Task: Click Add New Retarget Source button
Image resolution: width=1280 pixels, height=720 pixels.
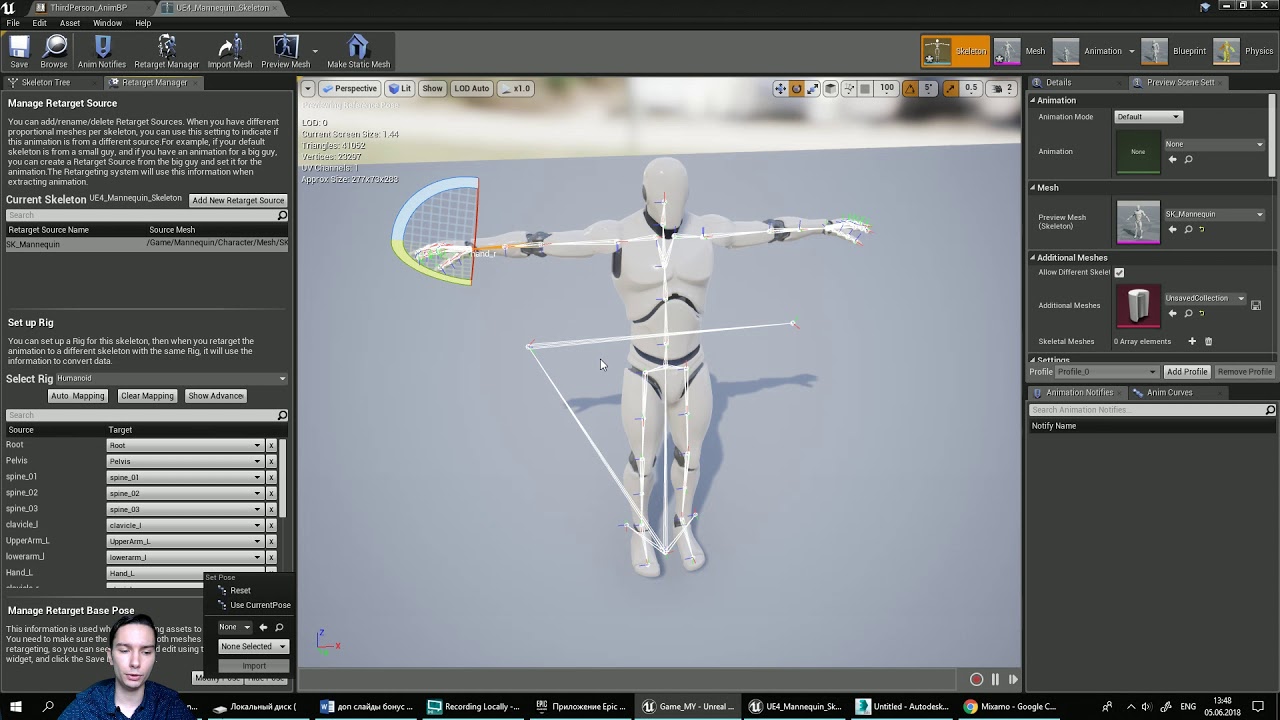Action: click(x=238, y=200)
